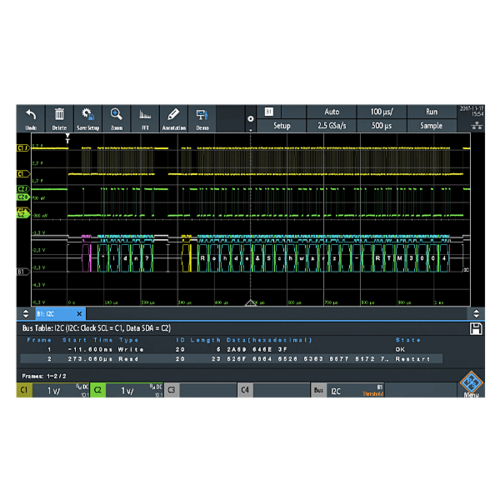The width and height of the screenshot is (500, 500).
Task: Click the OK state cell
Action: click(x=400, y=349)
